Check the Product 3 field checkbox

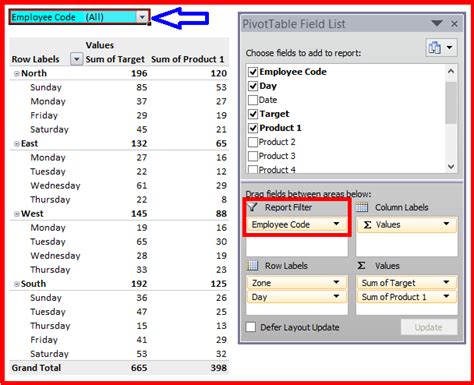[253, 156]
